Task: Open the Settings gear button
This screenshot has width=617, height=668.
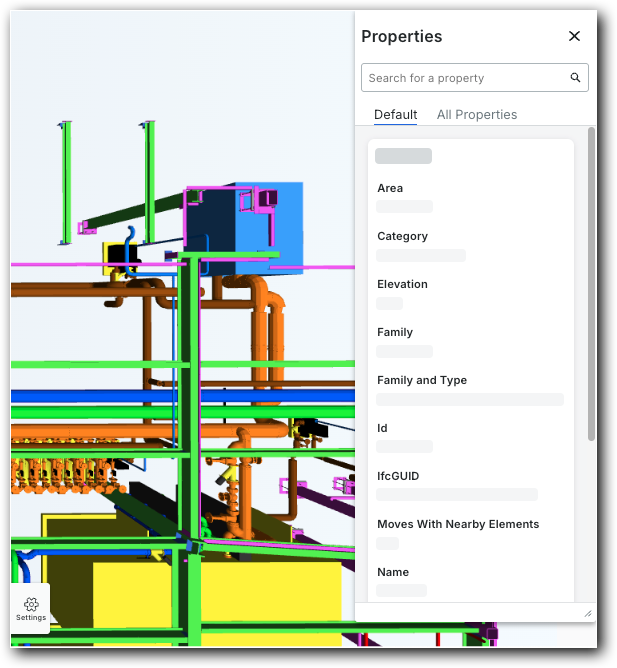Action: pos(31,609)
